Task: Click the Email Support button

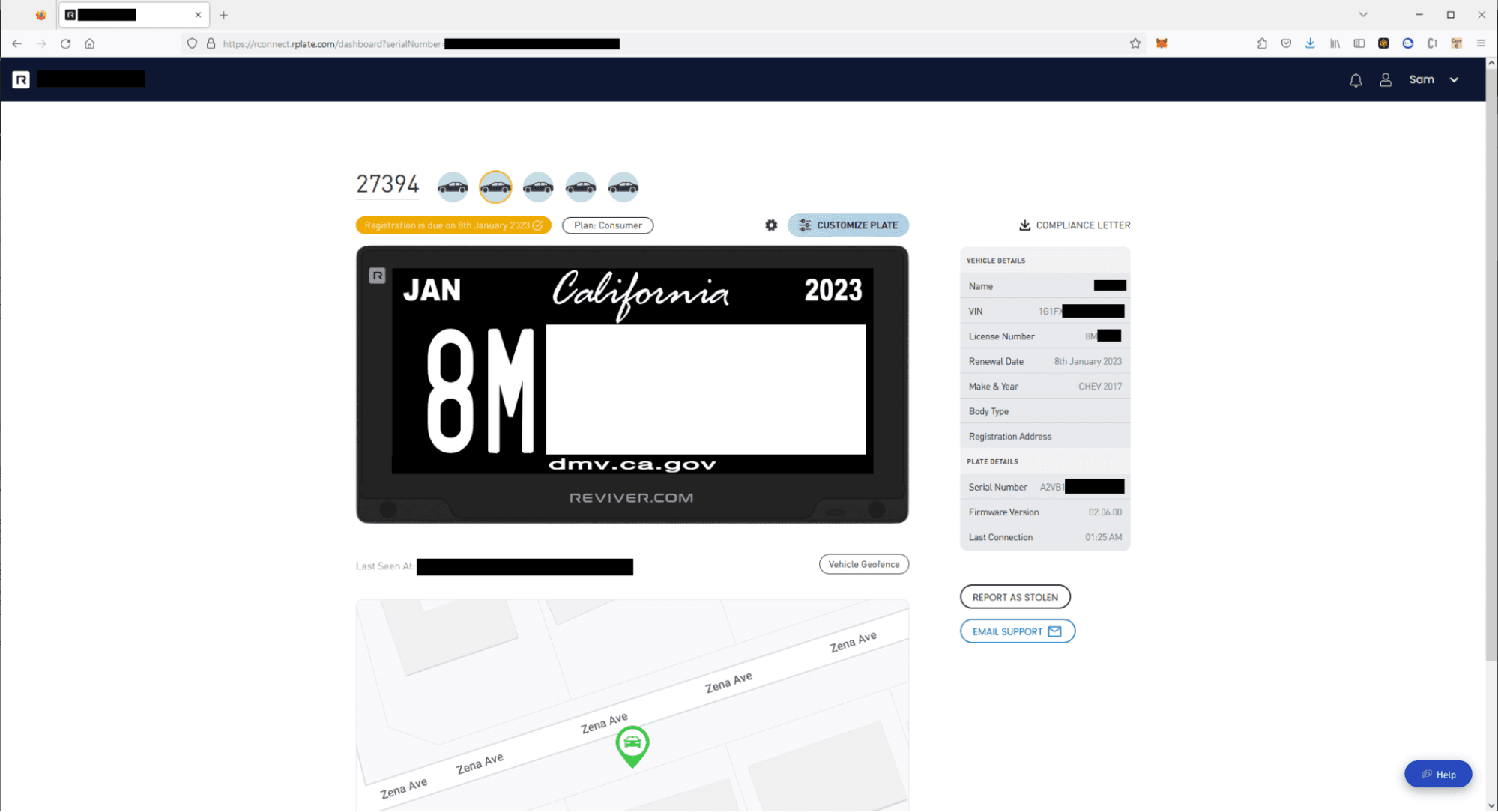Action: tap(1018, 631)
